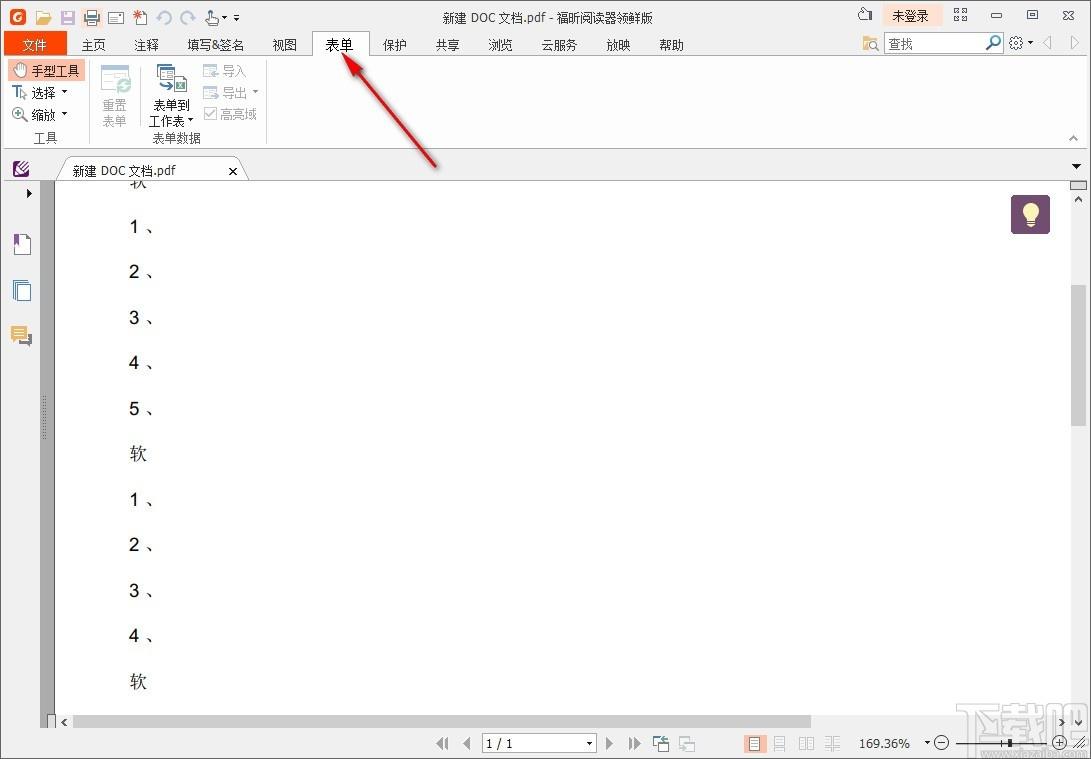The image size is (1091, 759).
Task: Open the 文件 menu
Action: pos(35,45)
